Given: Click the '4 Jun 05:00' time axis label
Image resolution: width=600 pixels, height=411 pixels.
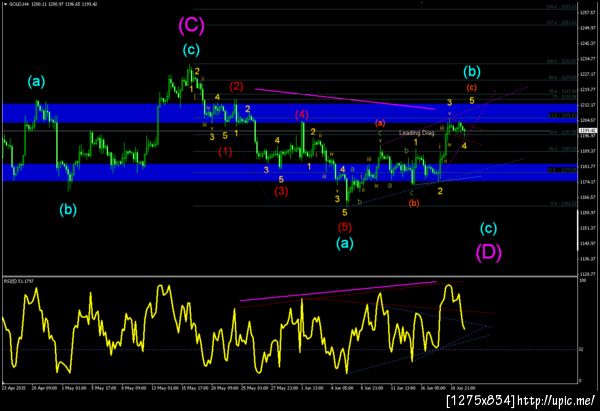Looking at the screenshot, I should (343, 388).
